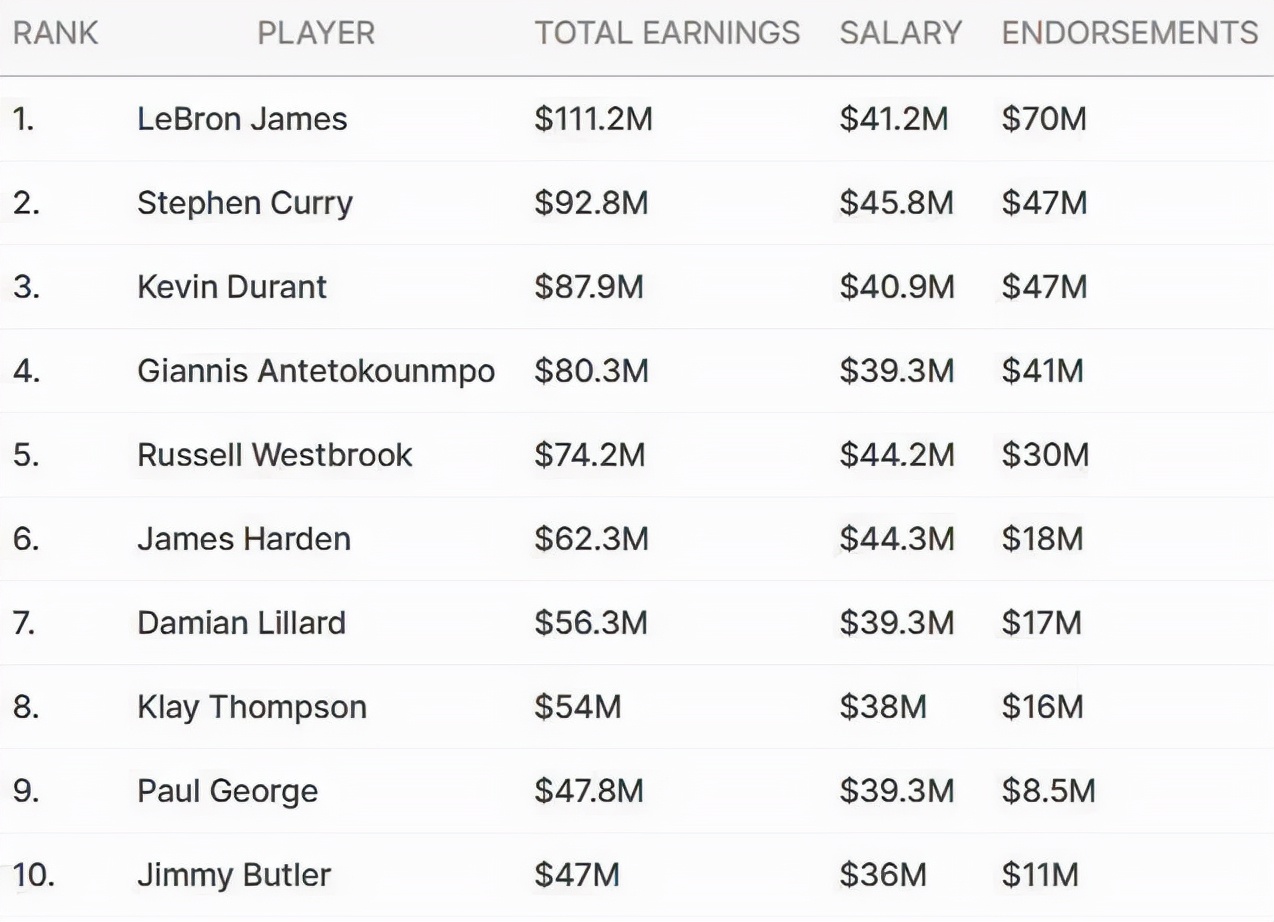Select Stephen Curry's $45.8M salary cell
Screen dimensions: 1274x922
coord(896,203)
